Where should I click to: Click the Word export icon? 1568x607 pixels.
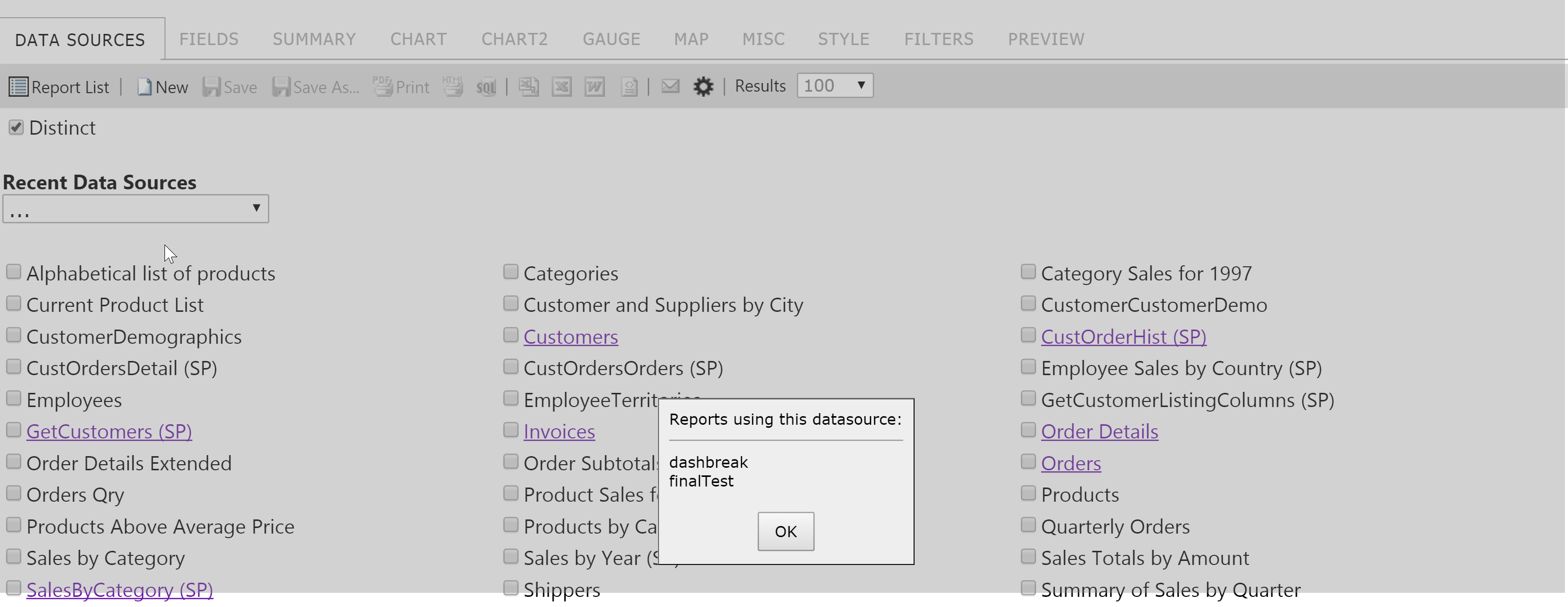tap(595, 87)
